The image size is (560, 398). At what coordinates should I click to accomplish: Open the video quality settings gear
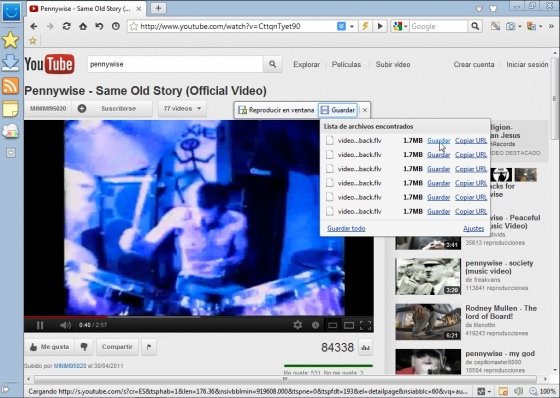point(297,325)
